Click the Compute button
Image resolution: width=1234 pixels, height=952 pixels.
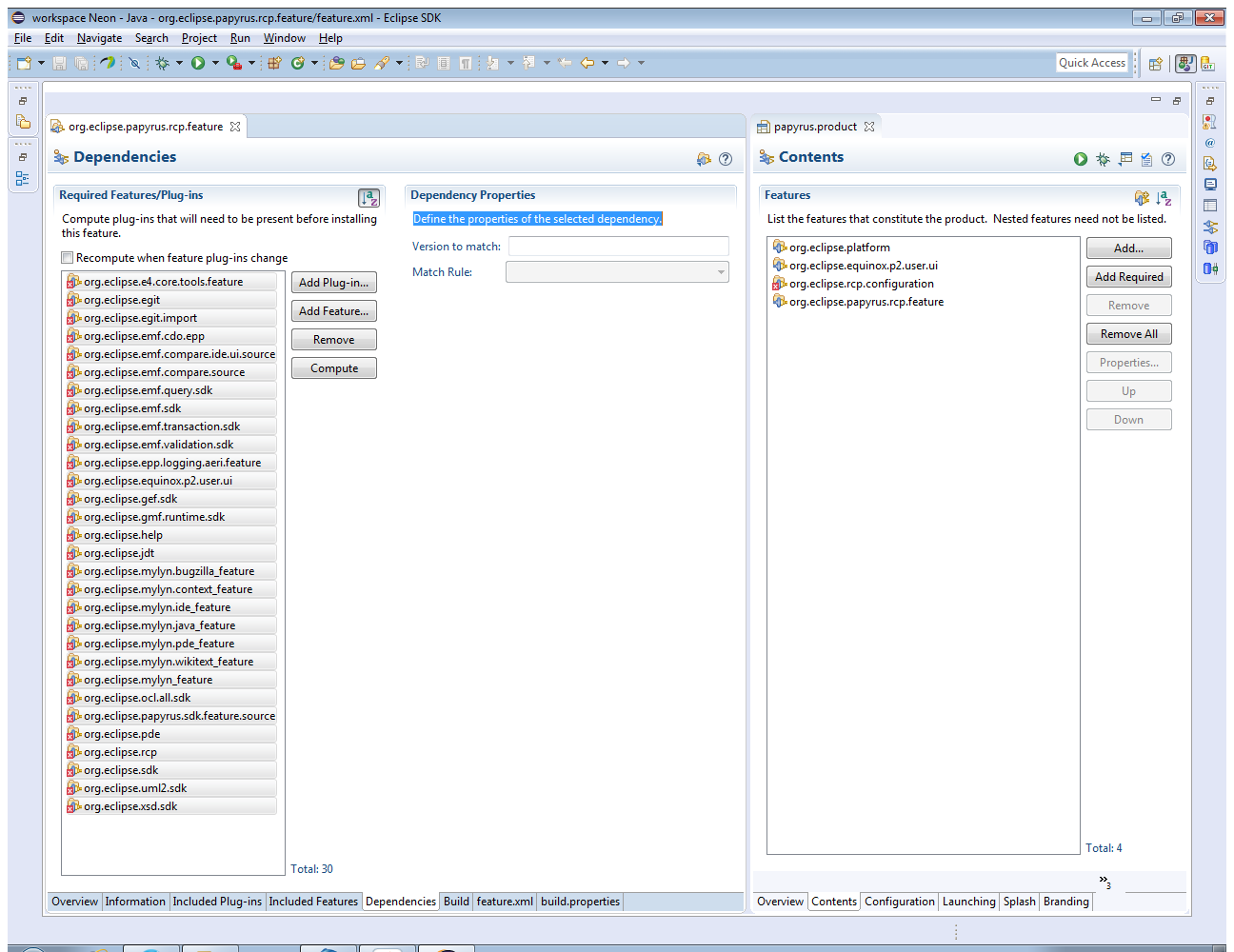click(x=333, y=368)
